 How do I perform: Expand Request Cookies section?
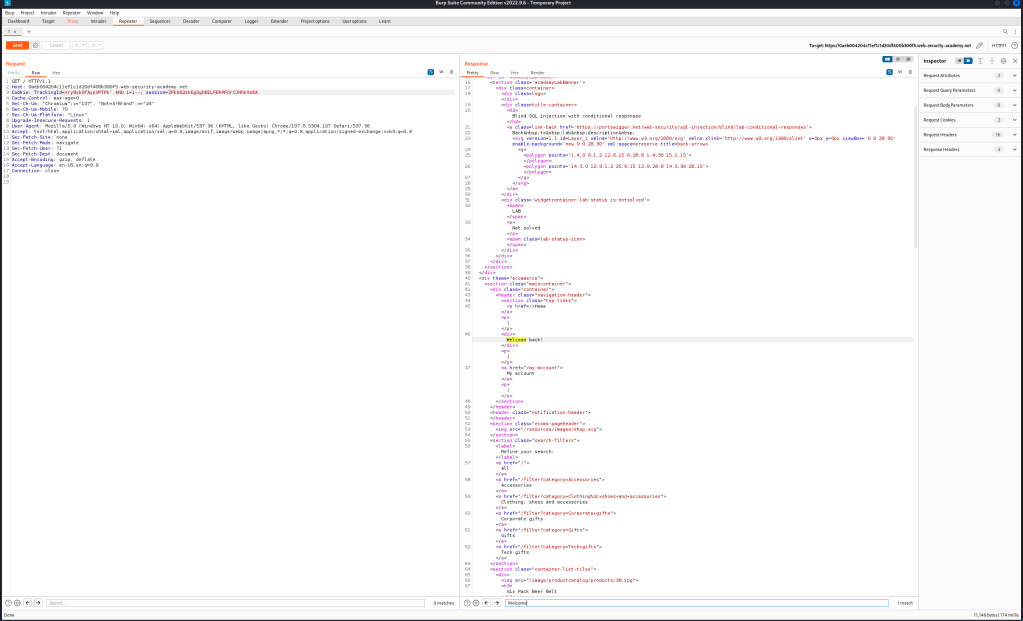pos(1015,120)
